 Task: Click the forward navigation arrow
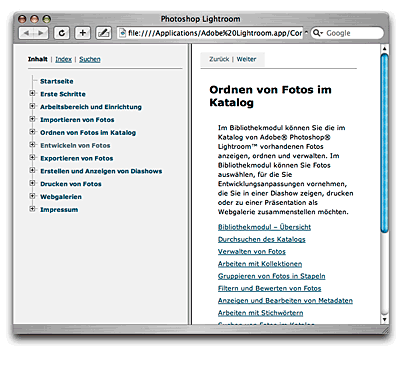[41, 33]
